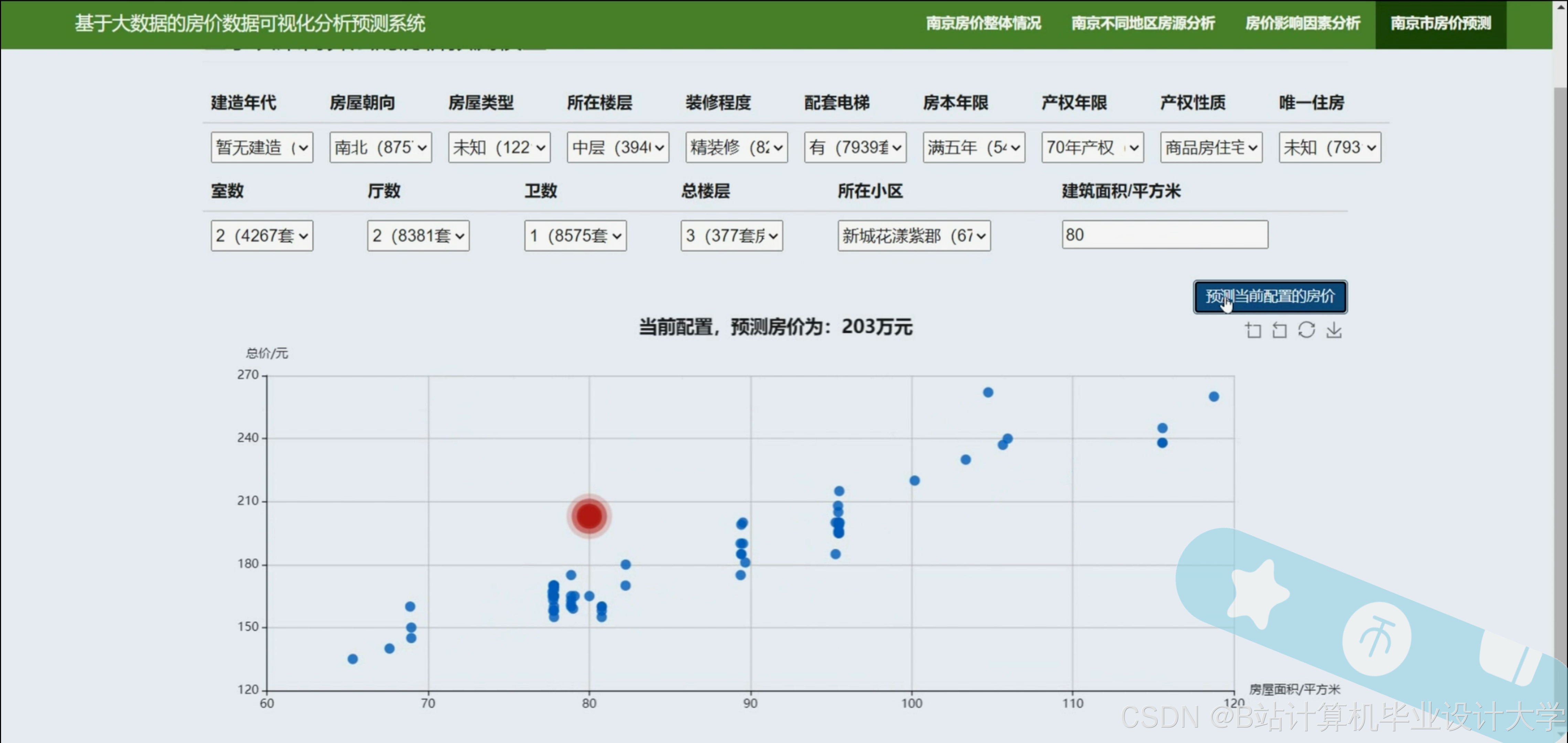Viewport: 1568px width, 743px height.
Task: Open the 装修程度 dropdown showing 精装修
Action: tap(737, 147)
